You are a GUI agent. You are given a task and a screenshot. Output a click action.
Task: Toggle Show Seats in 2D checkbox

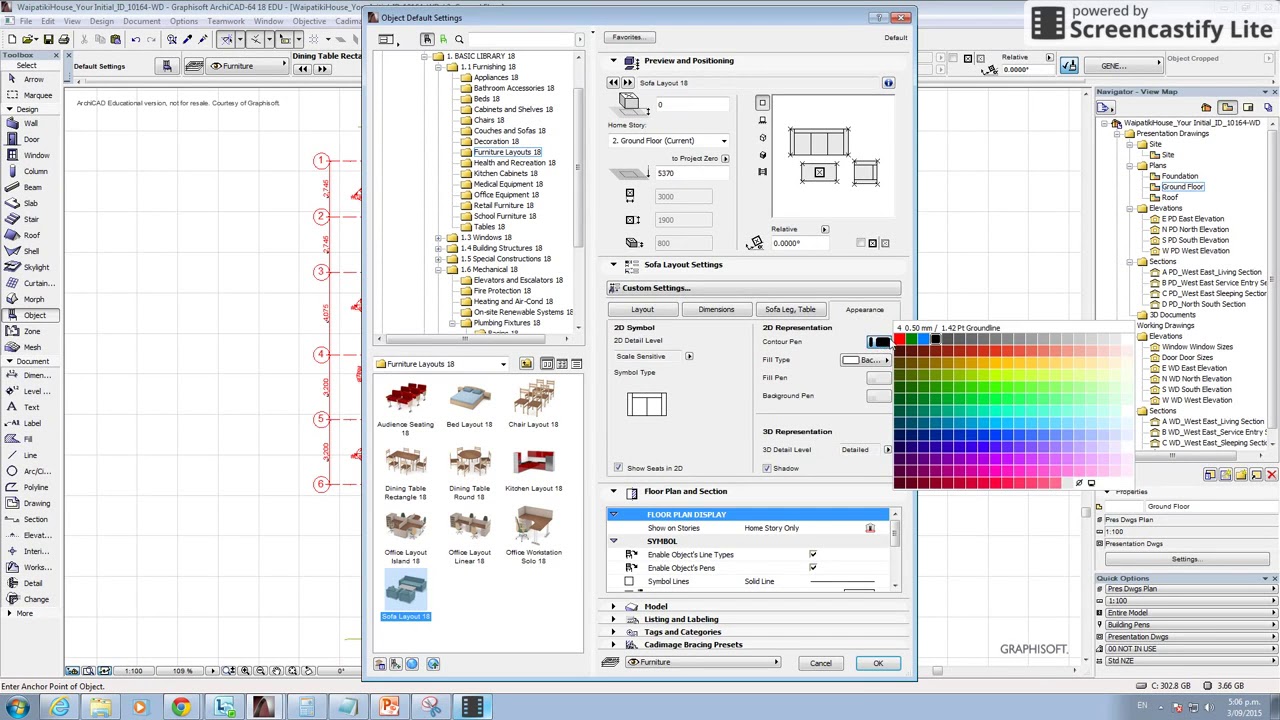pyautogui.click(x=618, y=468)
